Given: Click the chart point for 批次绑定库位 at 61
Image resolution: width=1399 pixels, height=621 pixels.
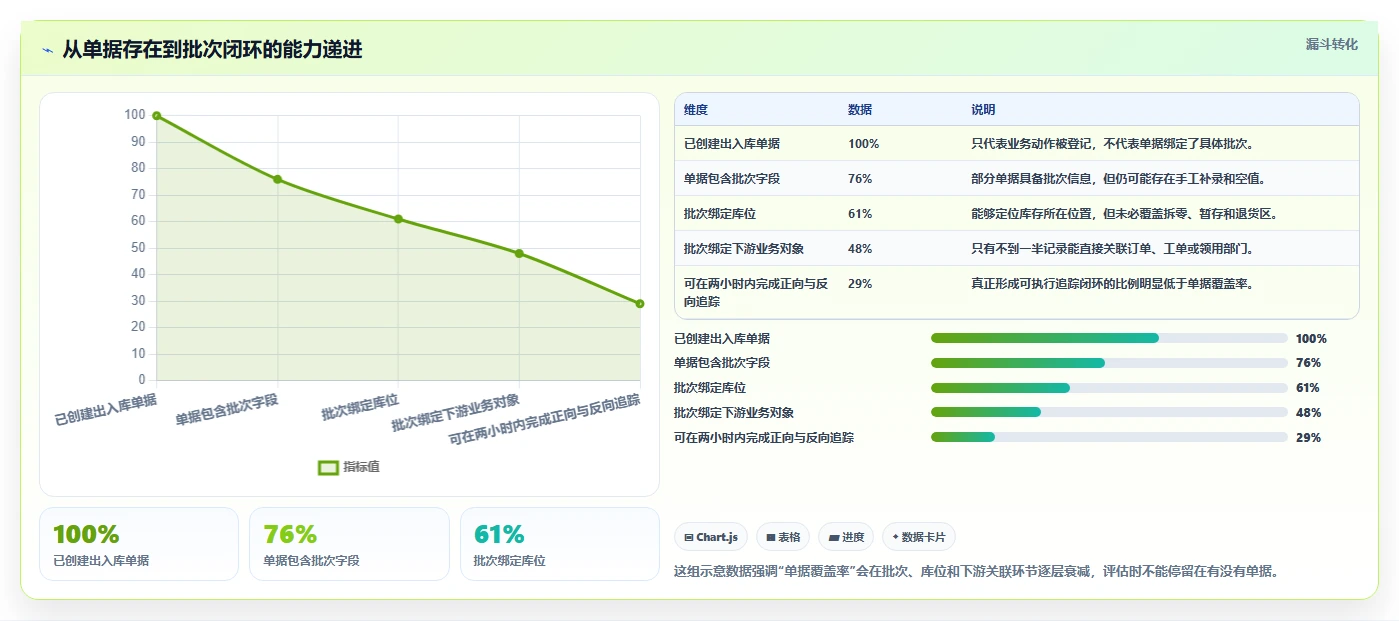Looking at the screenshot, I should tap(398, 219).
